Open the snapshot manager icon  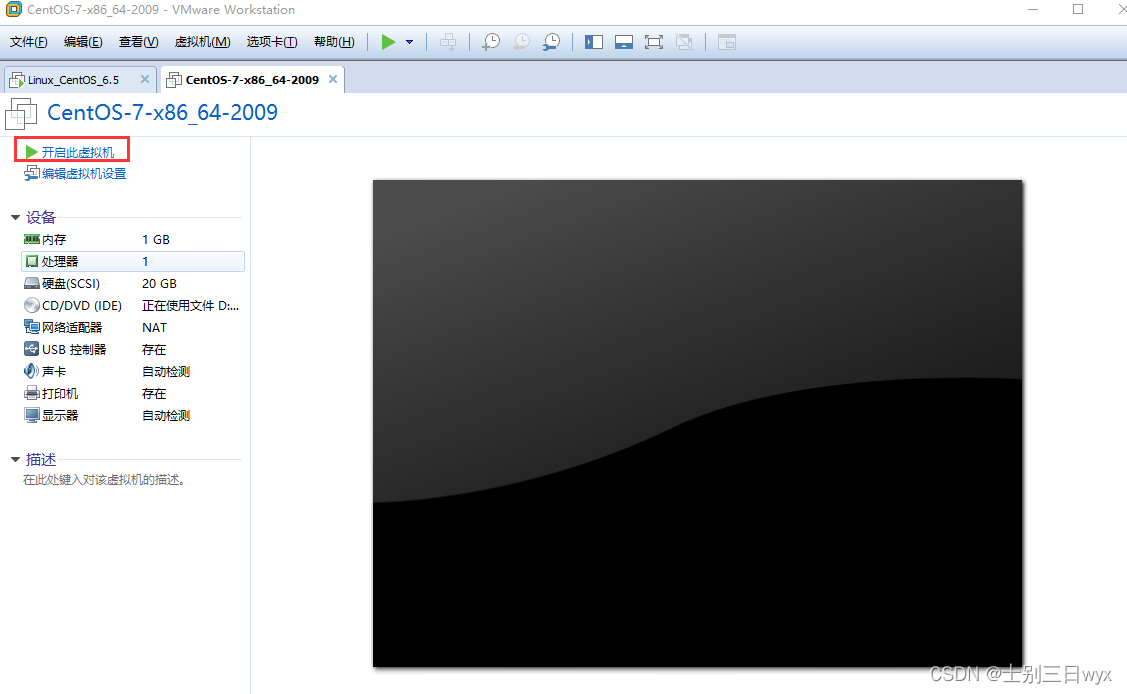coord(551,42)
